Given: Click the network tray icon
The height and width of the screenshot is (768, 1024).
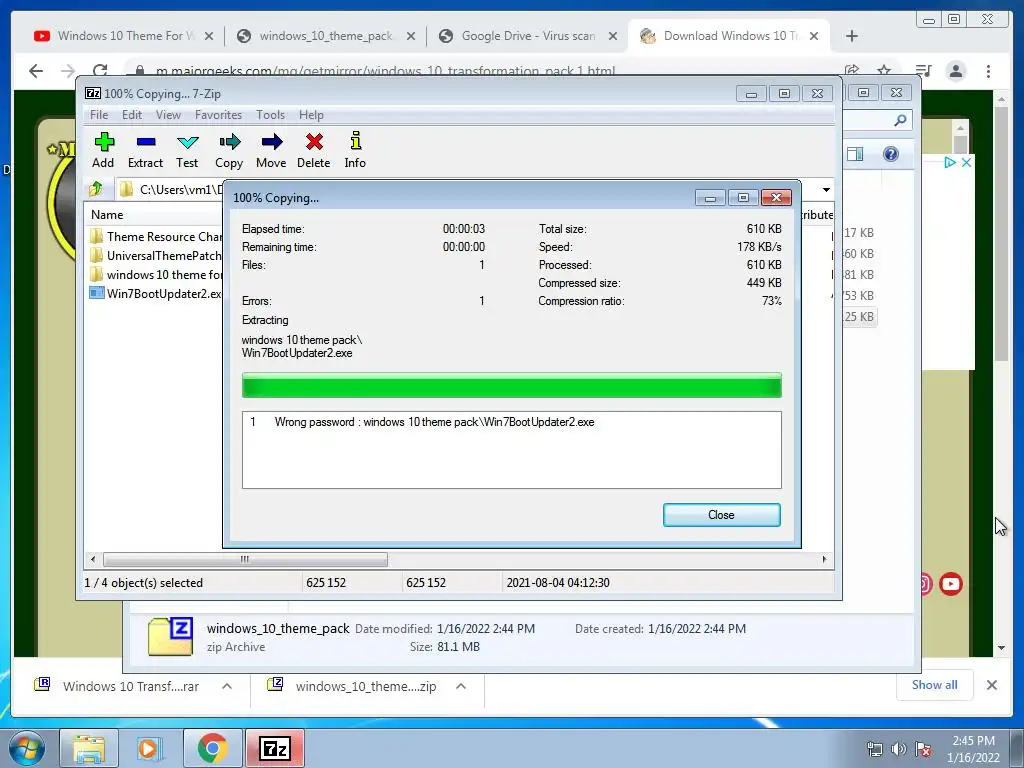Looking at the screenshot, I should click(x=874, y=749).
